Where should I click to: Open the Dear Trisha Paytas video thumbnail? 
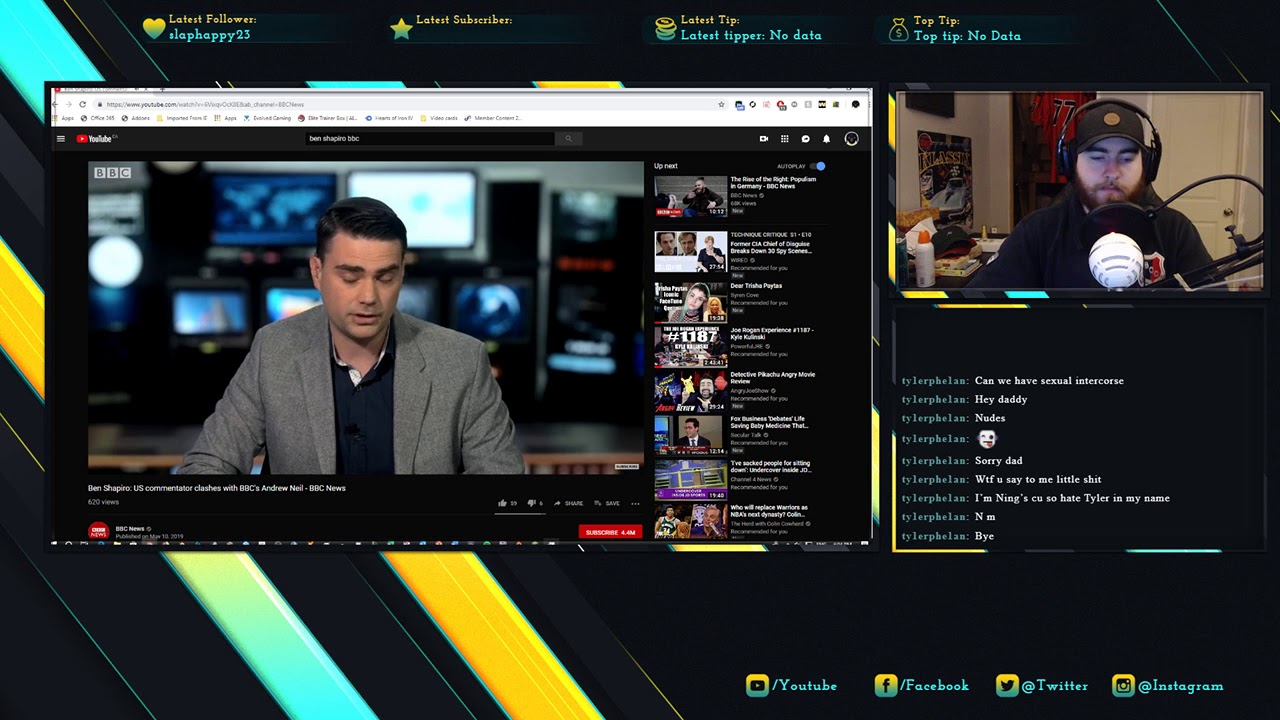691,303
